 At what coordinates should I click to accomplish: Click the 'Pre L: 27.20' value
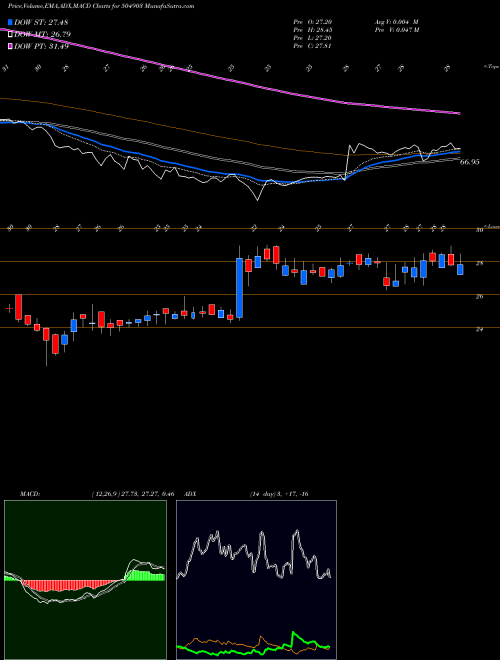coord(312,38)
